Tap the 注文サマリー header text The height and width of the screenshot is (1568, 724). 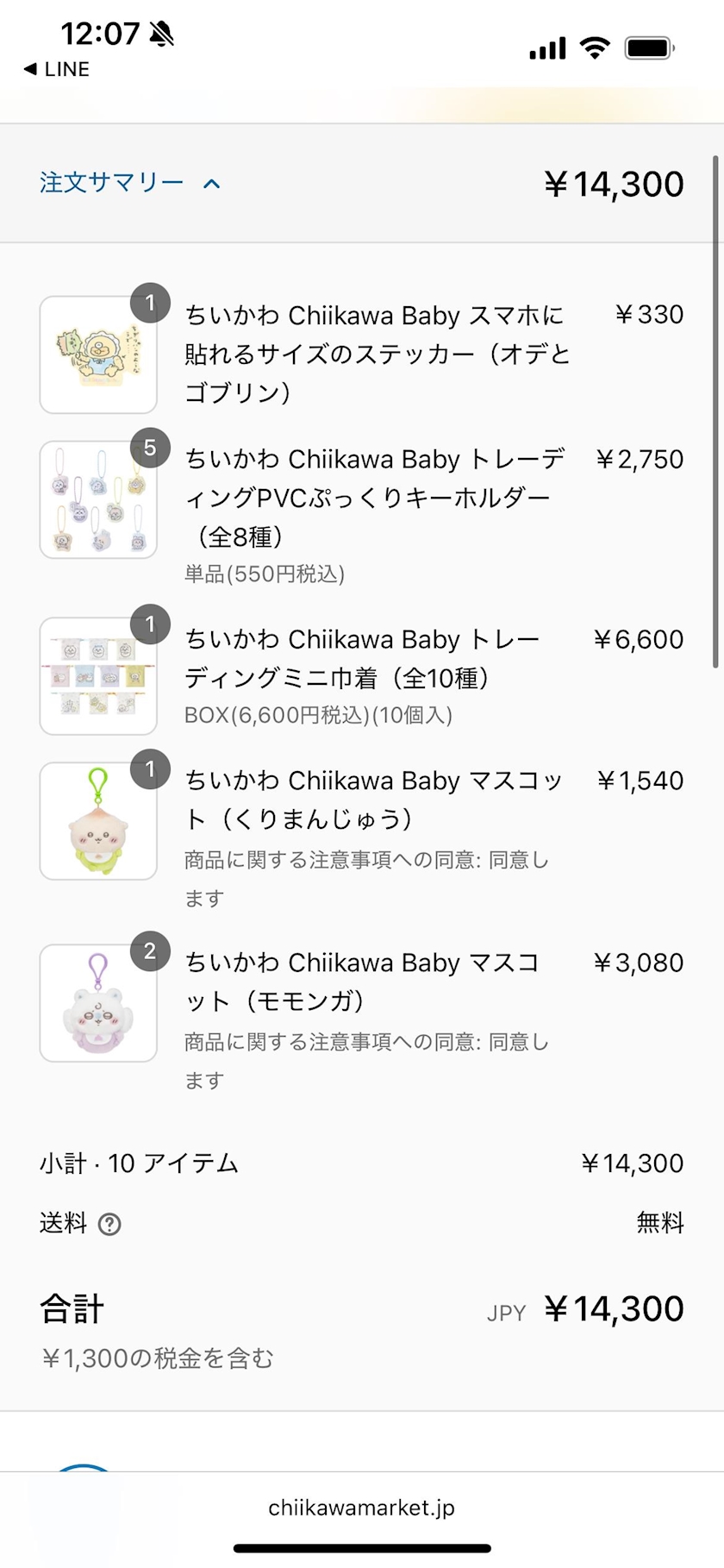click(111, 183)
